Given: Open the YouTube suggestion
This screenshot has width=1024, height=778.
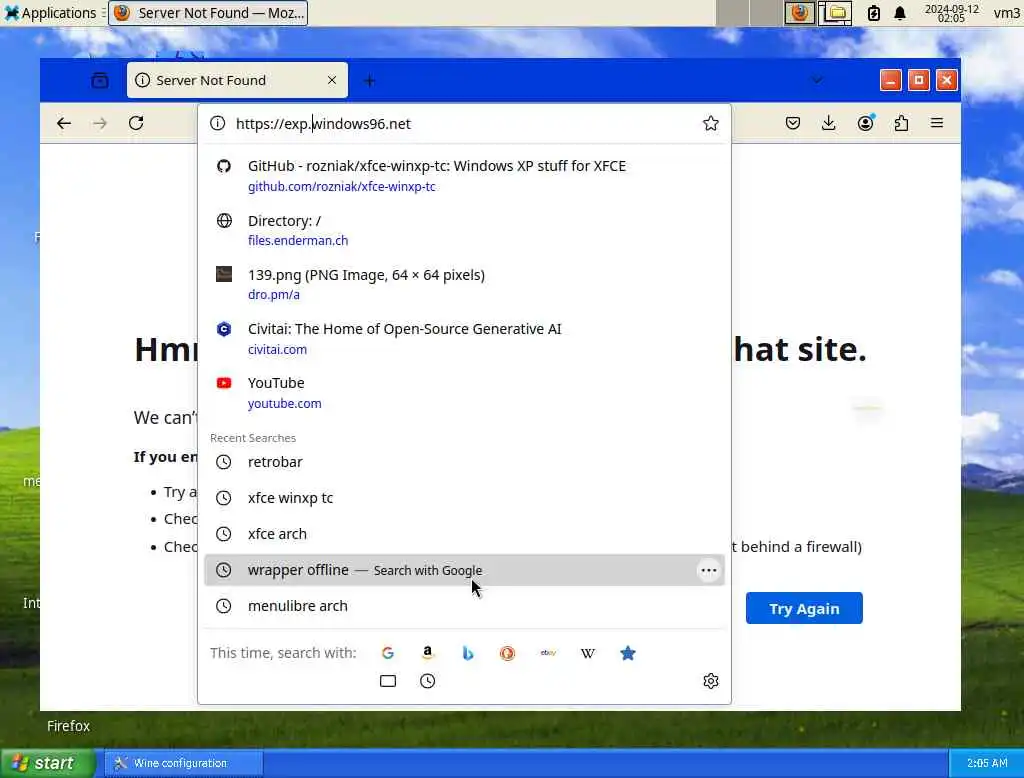Looking at the screenshot, I should (x=464, y=393).
